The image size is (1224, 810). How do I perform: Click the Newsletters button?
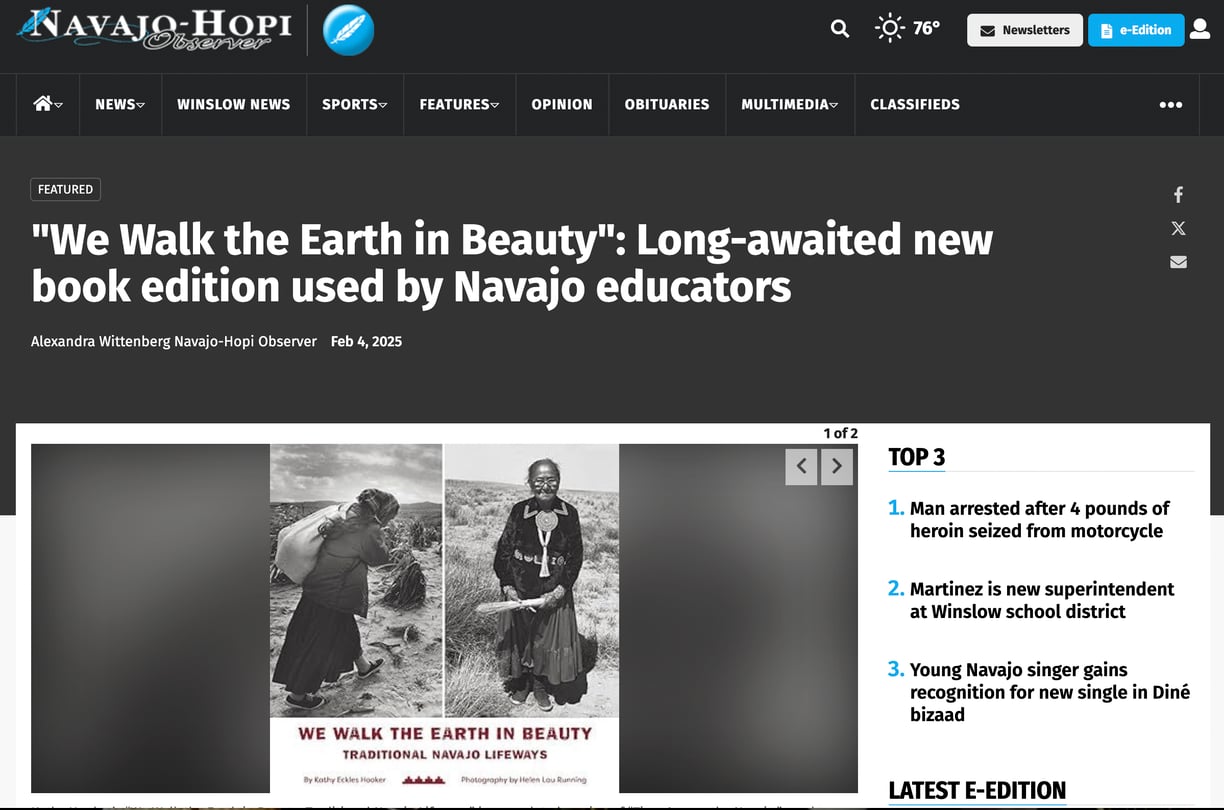(1025, 30)
